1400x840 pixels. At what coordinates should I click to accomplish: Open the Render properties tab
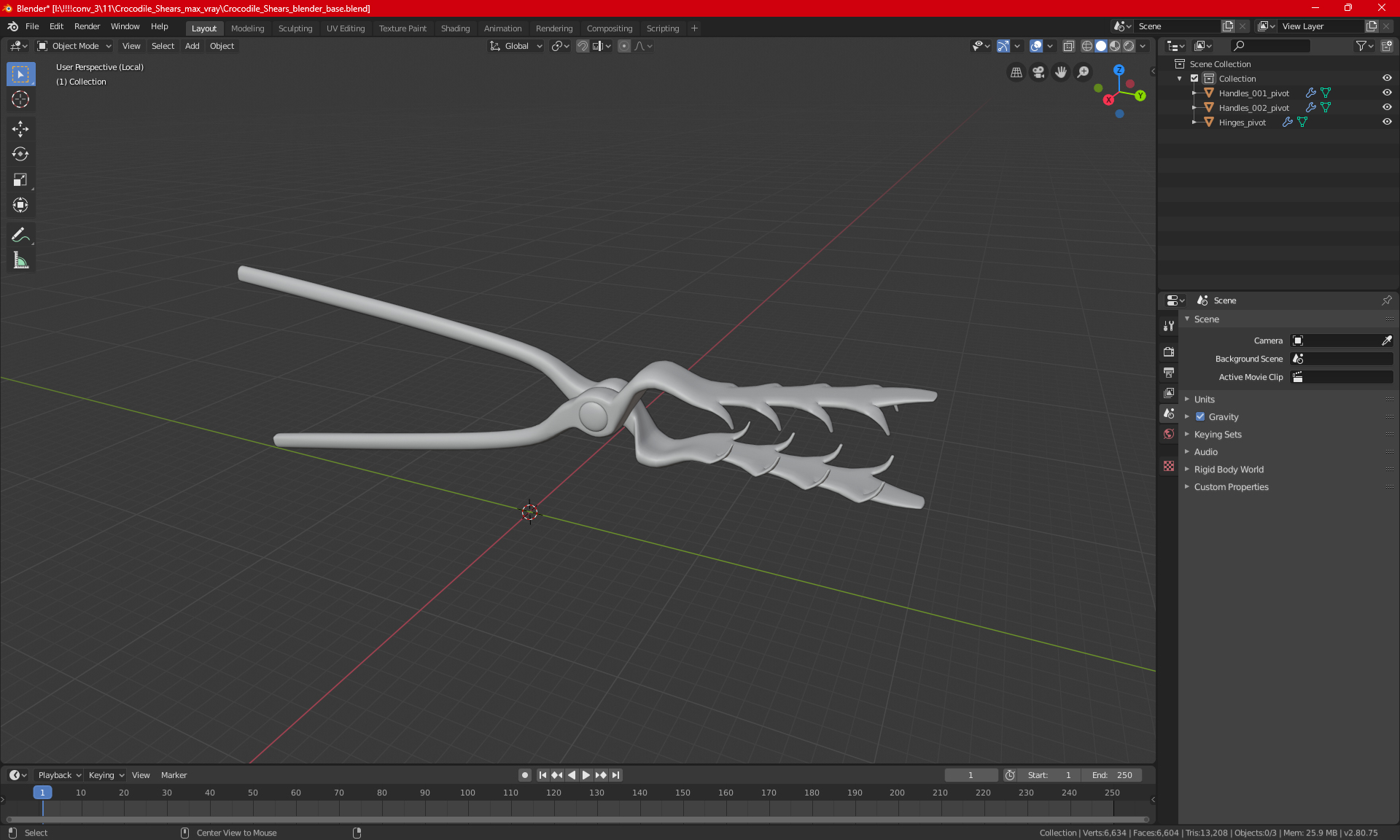click(x=1169, y=351)
